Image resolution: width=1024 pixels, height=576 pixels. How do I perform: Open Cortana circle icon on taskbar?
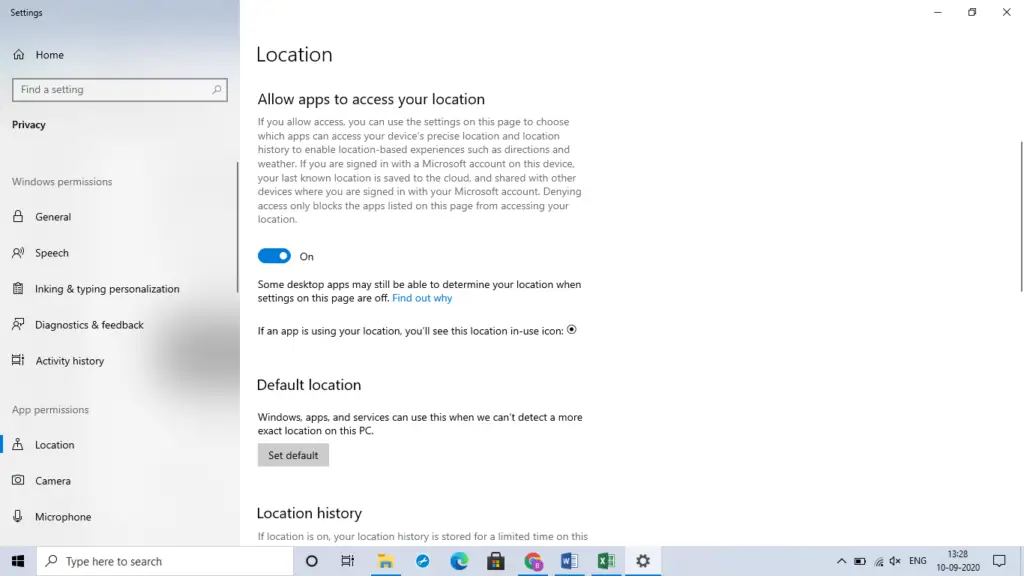pyautogui.click(x=312, y=561)
